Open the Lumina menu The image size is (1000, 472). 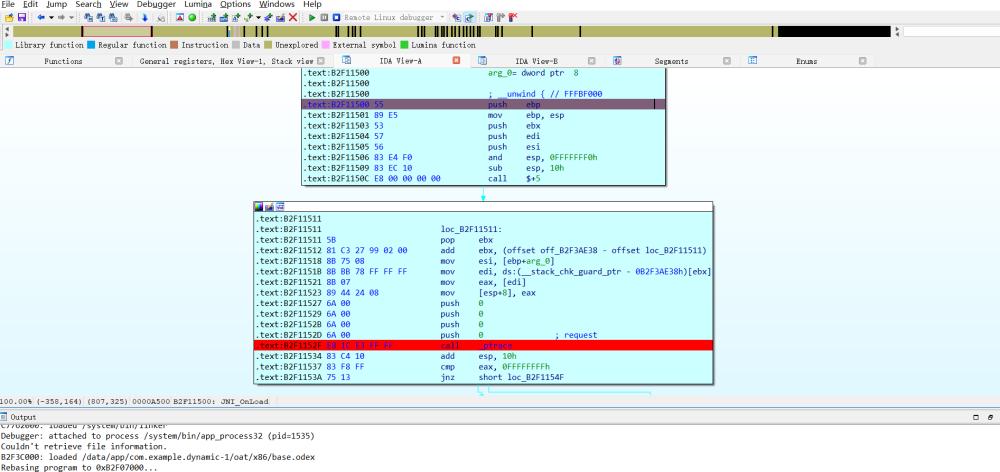(x=198, y=4)
